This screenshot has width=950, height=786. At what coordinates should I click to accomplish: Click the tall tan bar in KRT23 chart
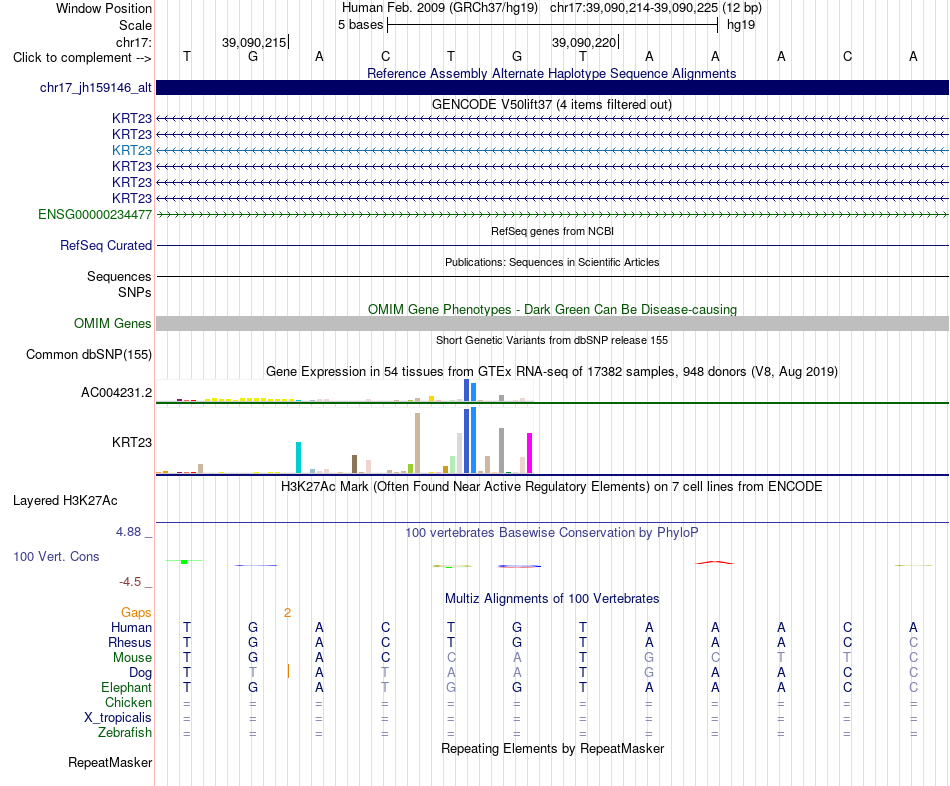[x=417, y=443]
